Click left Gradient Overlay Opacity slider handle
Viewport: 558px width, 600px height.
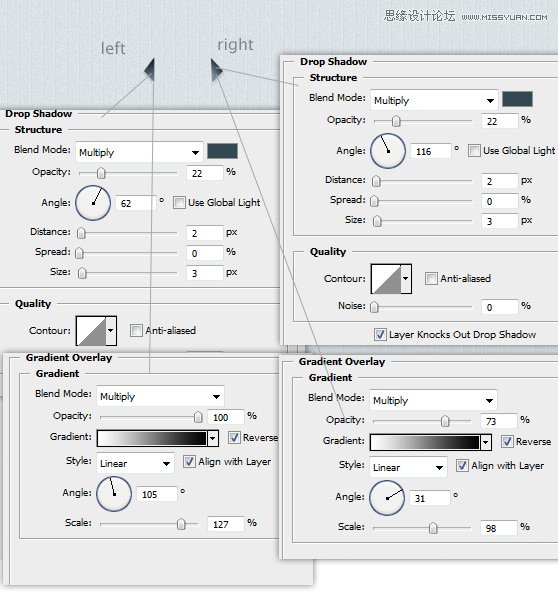pos(198,417)
